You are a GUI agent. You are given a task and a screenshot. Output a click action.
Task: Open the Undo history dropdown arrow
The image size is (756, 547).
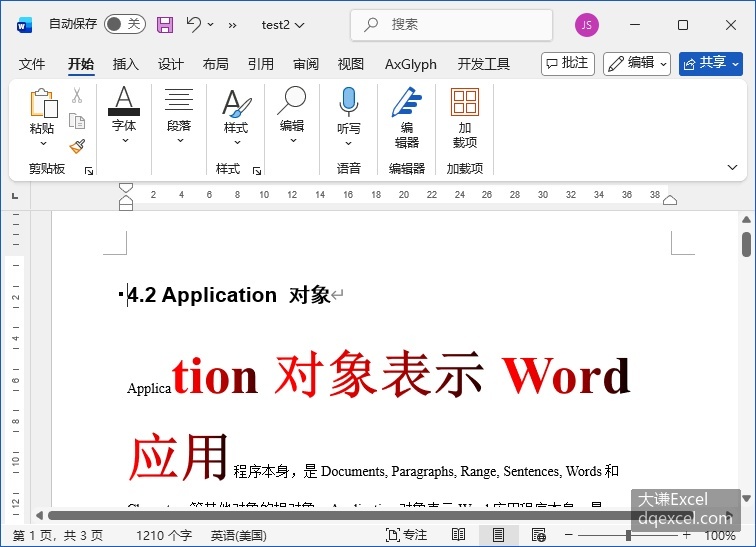click(211, 24)
